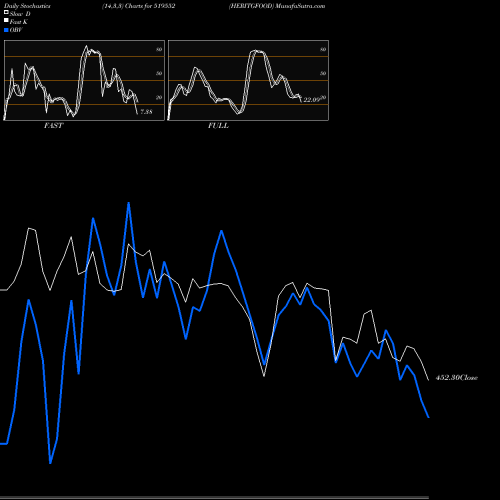
Task: Click the '452.30Close' price label
Action: click(457, 378)
